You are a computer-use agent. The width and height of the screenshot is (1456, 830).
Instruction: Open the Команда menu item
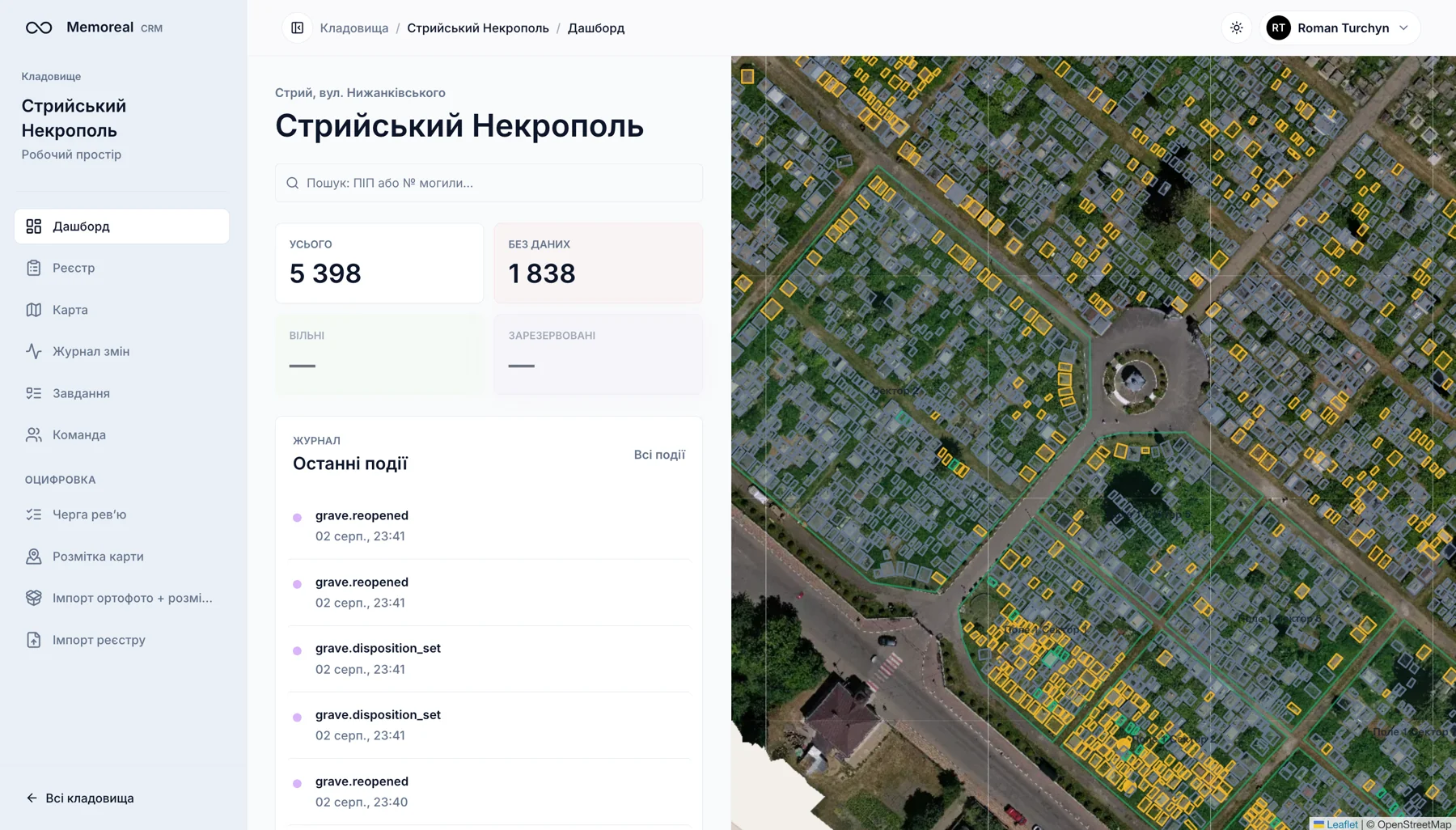(x=121, y=434)
